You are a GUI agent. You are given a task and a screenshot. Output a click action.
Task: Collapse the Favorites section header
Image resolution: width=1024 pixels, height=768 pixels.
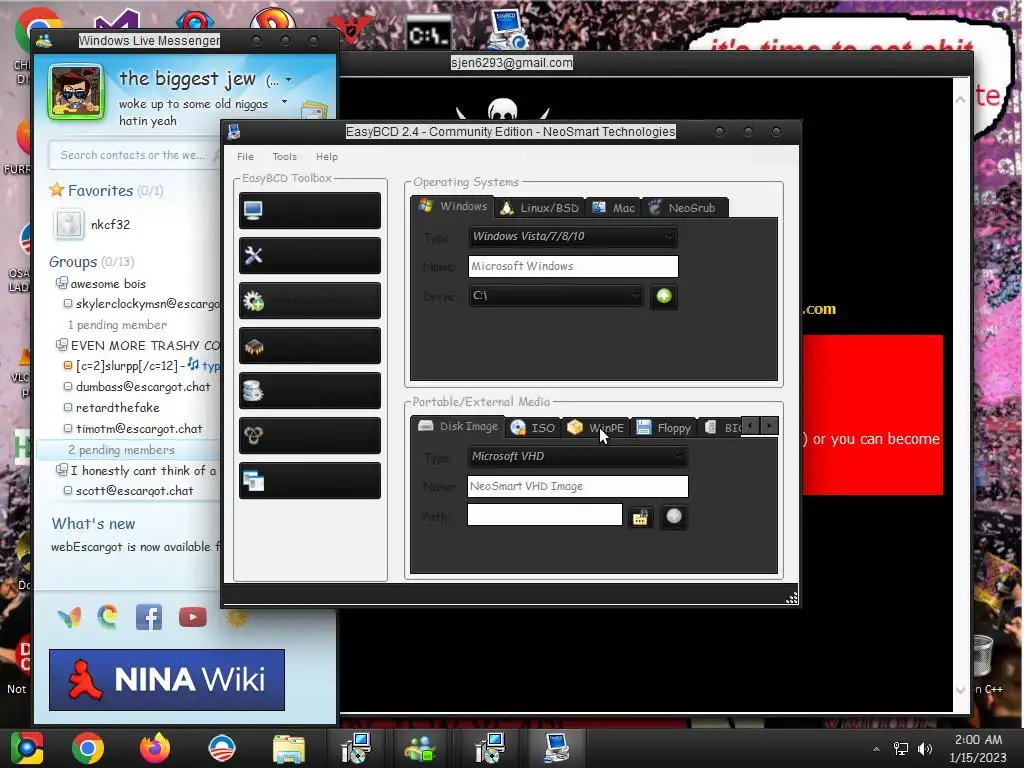(x=106, y=191)
